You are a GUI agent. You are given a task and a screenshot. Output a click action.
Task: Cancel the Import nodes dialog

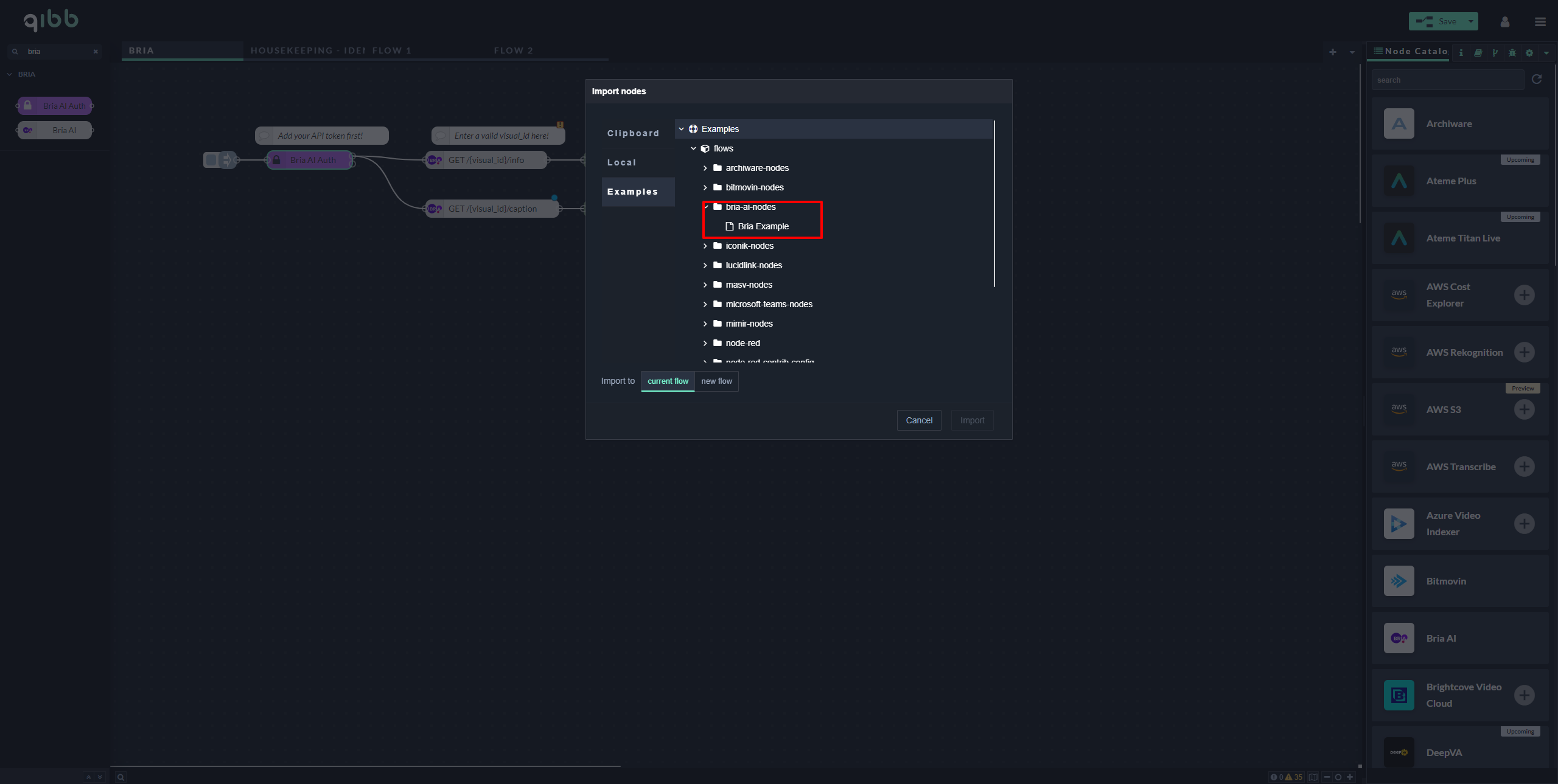tap(919, 420)
